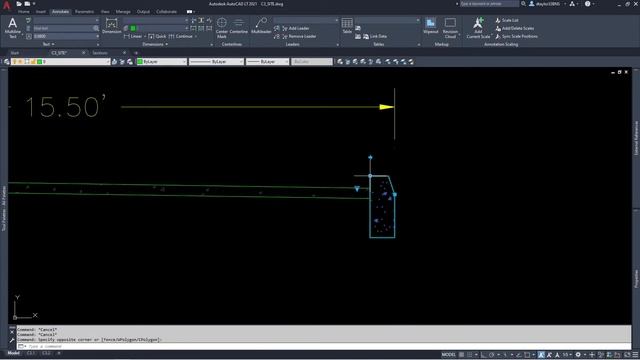This screenshot has height=360, width=640.
Task: Click the search magnifier in title bar
Action: tap(523, 4)
